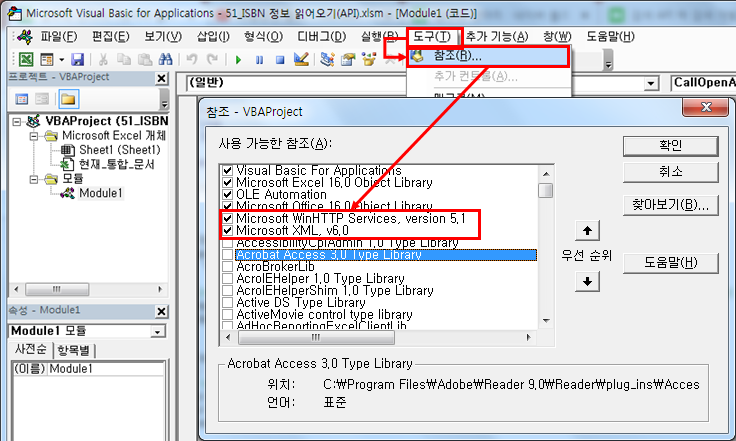This screenshot has width=736, height=441.
Task: Switch to the 항목별 properties tab
Action: 73,350
